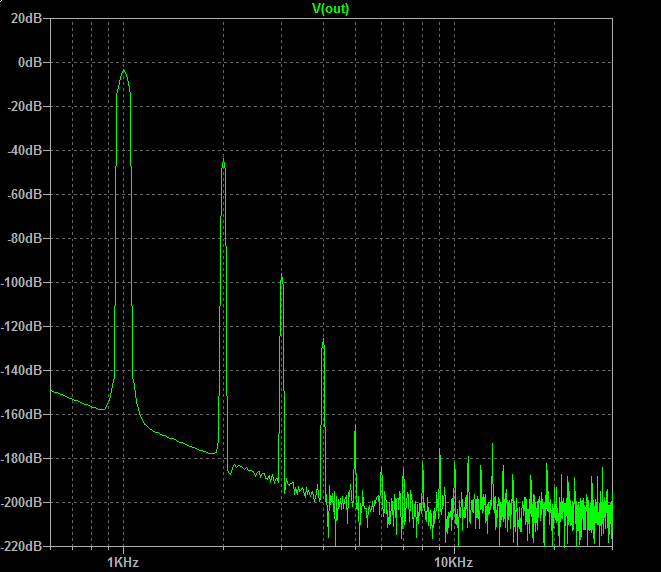Click the -20dB axis label
661x572 pixels.
tap(25, 106)
